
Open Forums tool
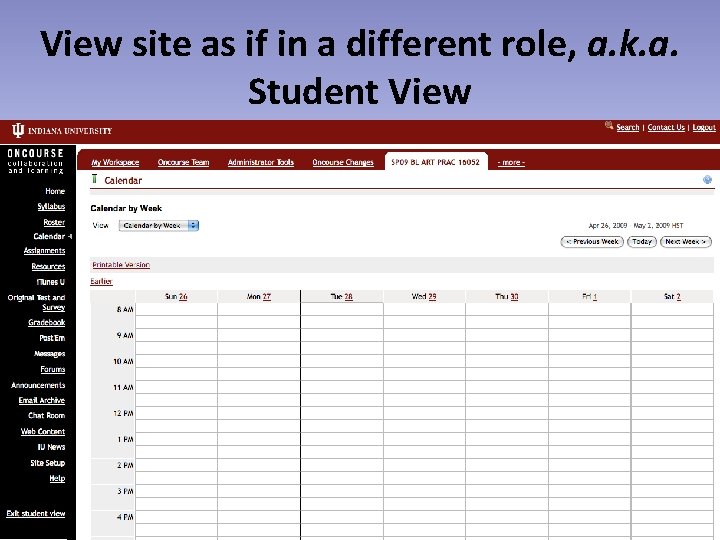pyautogui.click(x=53, y=369)
